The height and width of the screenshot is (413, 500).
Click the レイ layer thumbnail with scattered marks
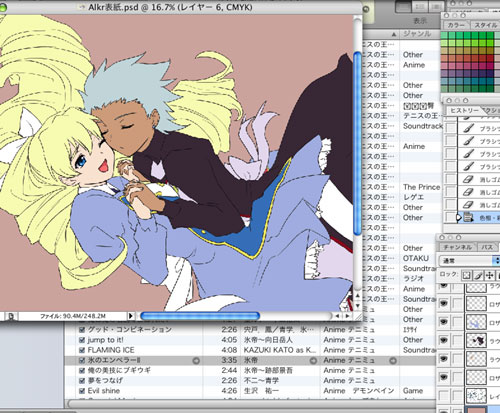coord(477,396)
